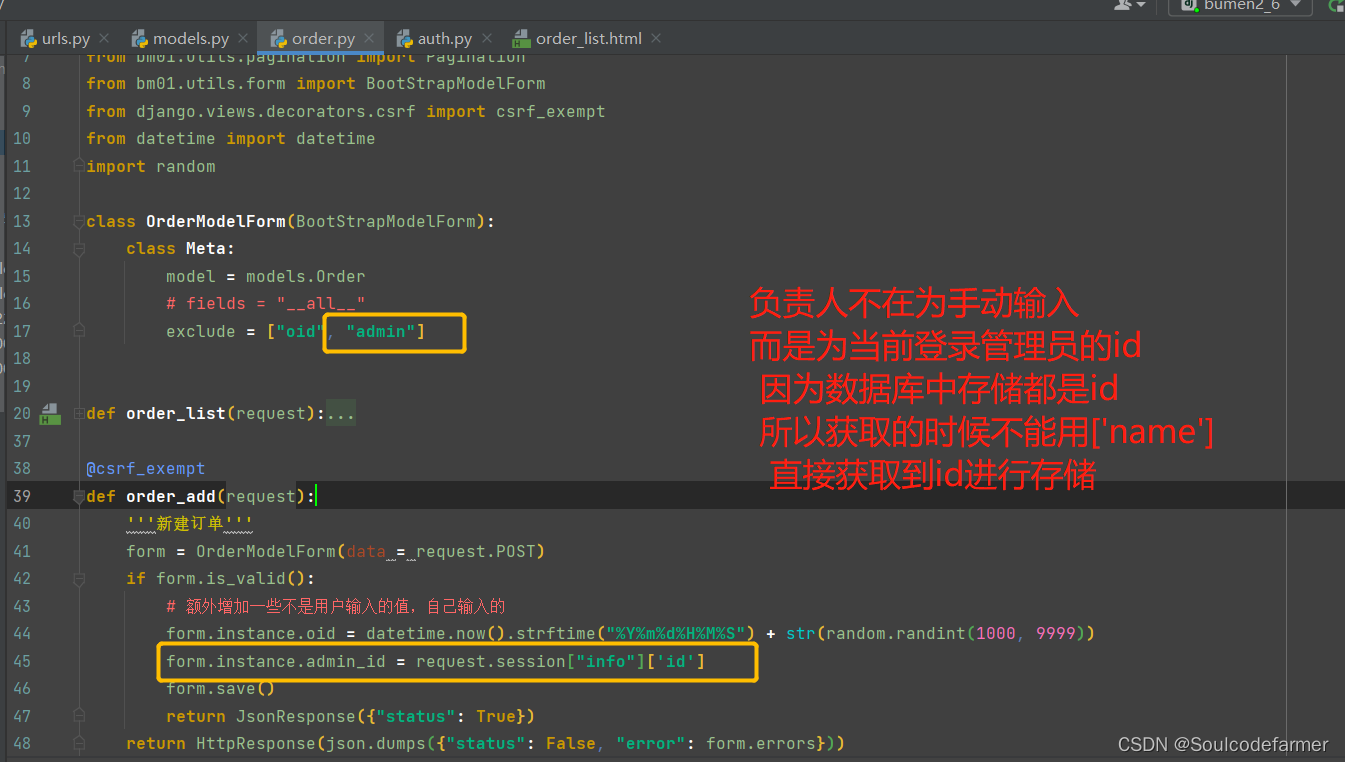Toggle fold marker on class OrderModelForm line

tap(78, 221)
